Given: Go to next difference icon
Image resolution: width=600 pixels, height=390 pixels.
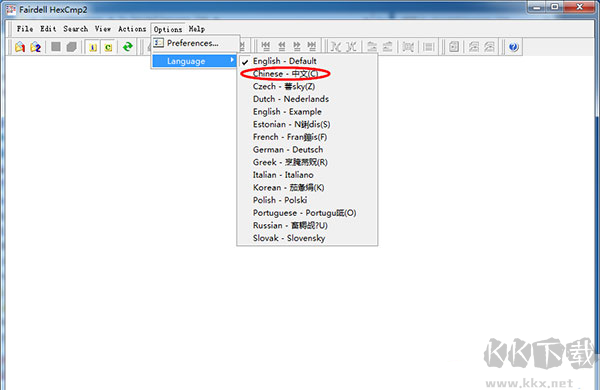Looking at the screenshot, I should click(297, 47).
